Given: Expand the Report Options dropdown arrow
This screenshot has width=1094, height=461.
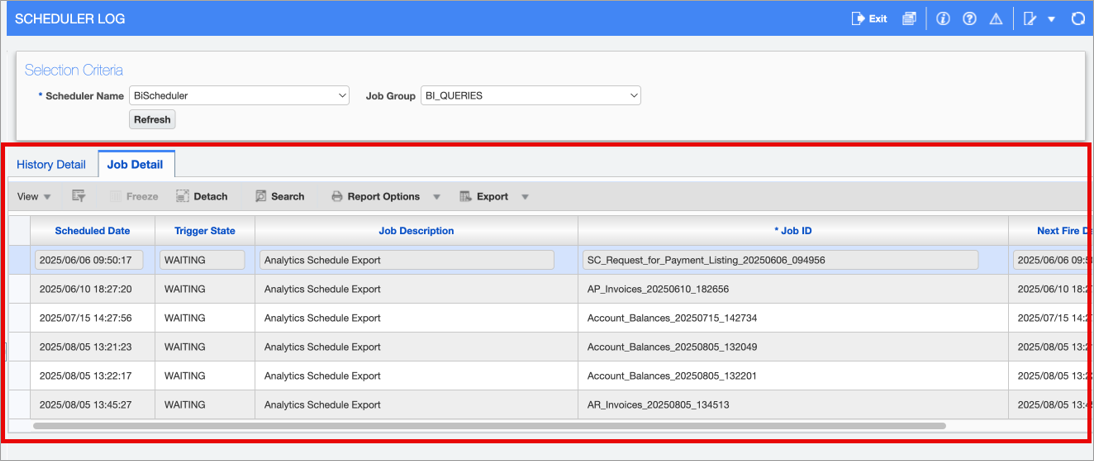Looking at the screenshot, I should point(437,197).
